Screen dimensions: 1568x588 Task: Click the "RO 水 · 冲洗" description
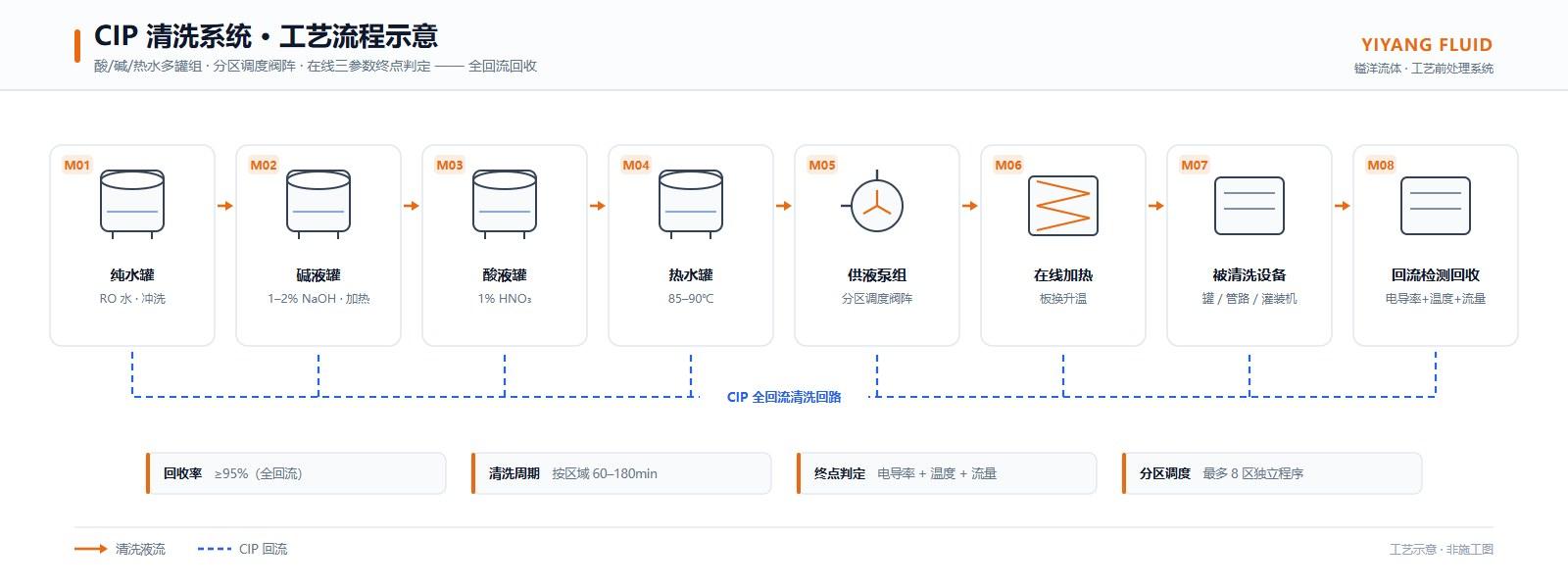[132, 299]
